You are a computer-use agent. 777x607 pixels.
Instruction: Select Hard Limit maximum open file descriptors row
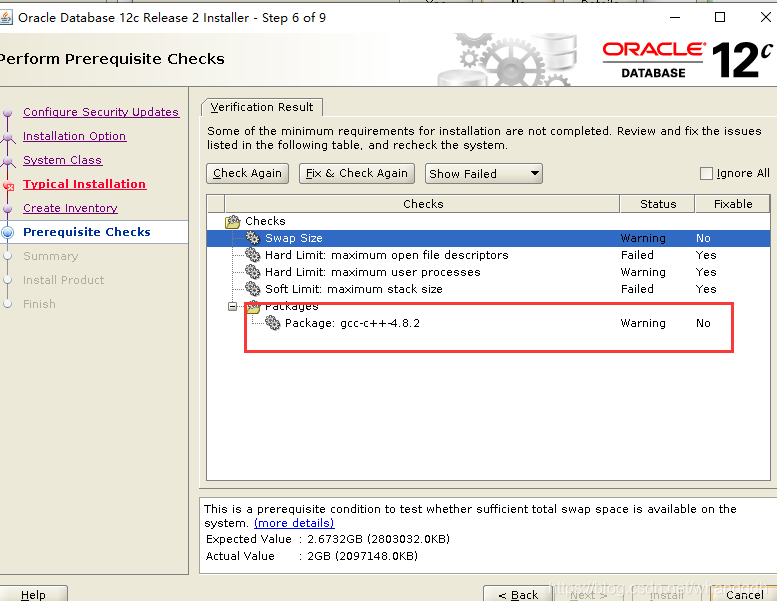(x=488, y=255)
